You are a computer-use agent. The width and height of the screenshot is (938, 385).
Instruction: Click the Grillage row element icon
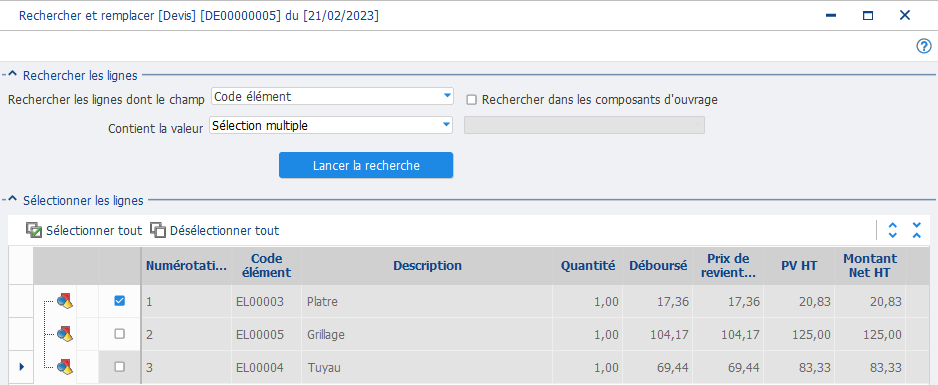65,334
